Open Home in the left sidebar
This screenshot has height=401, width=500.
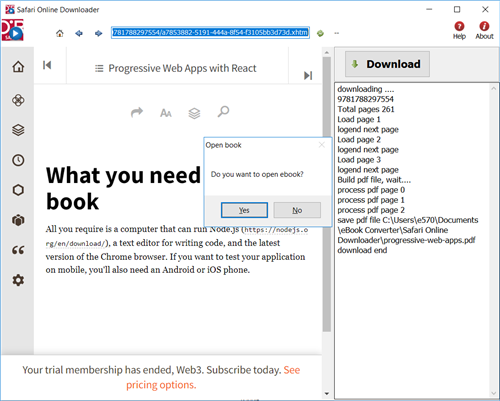18,67
